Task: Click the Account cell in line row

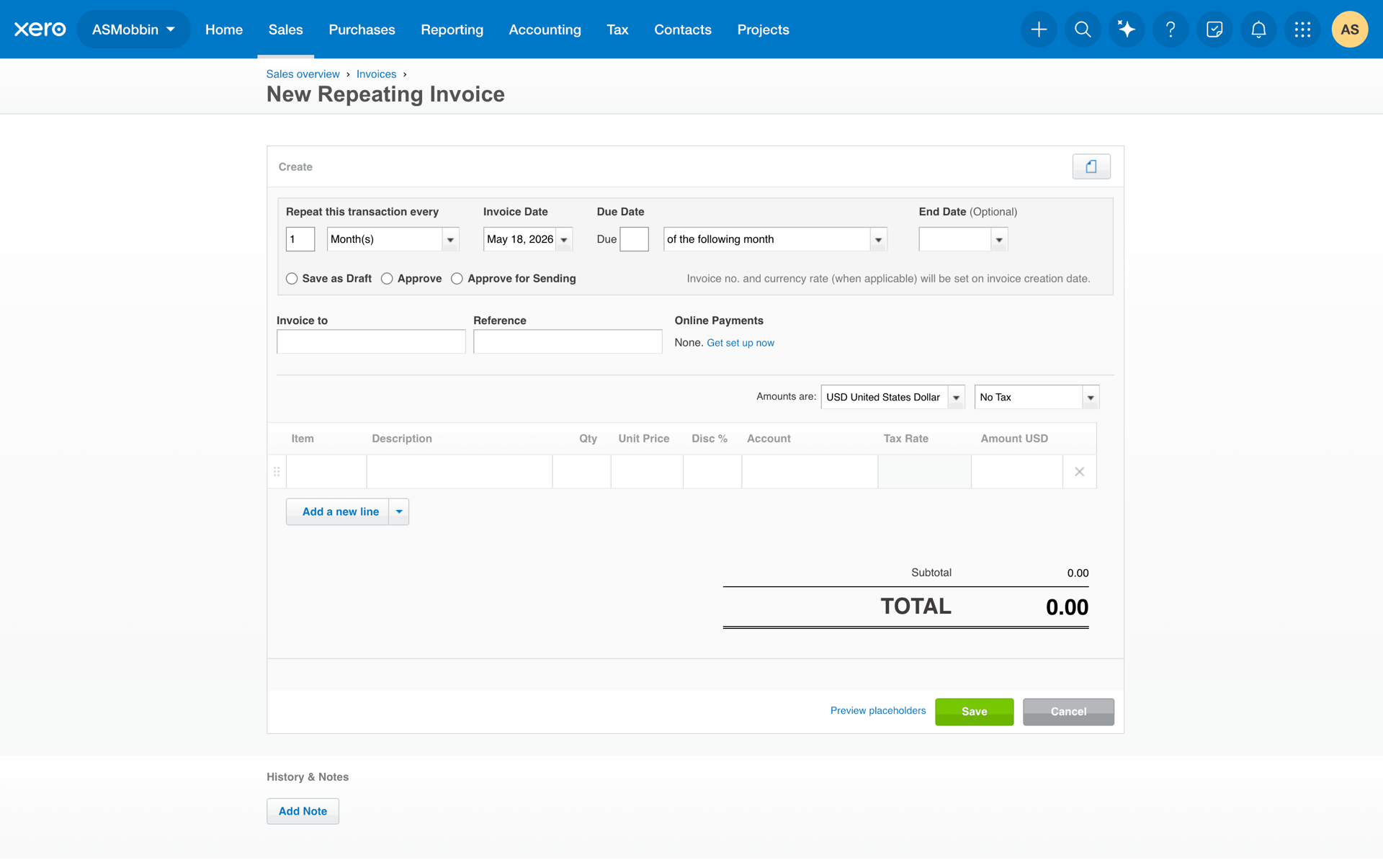Action: pyautogui.click(x=810, y=472)
